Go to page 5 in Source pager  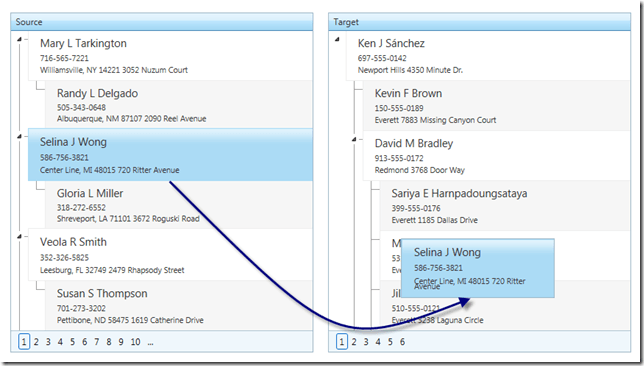[72, 342]
